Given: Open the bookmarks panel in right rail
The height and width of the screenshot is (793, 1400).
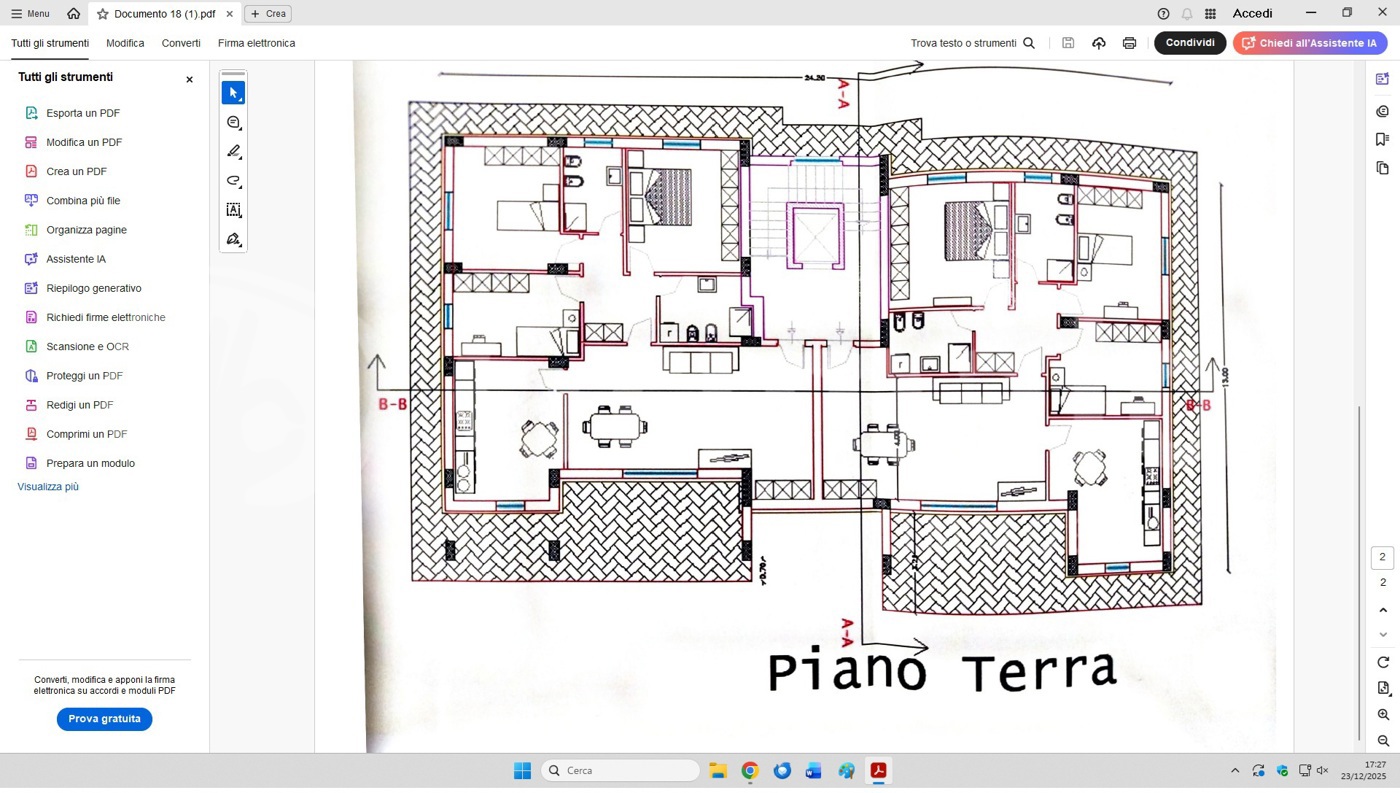Looking at the screenshot, I should coord(1382,139).
